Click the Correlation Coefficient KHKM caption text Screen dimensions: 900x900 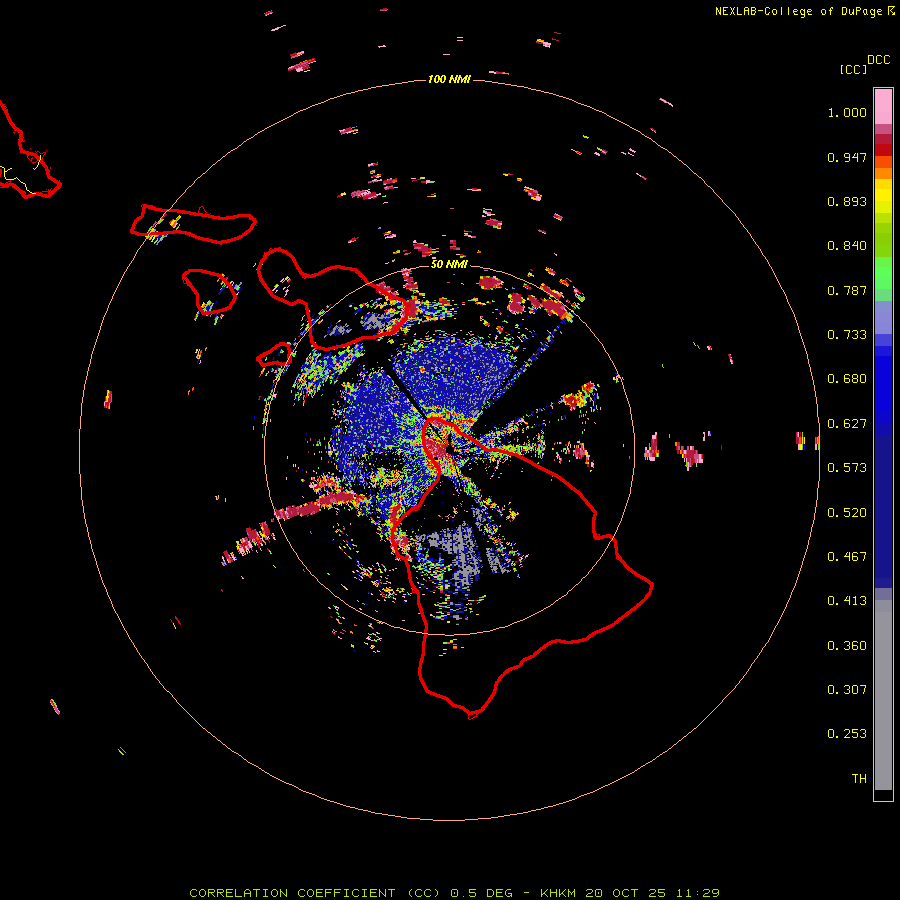[x=454, y=893]
